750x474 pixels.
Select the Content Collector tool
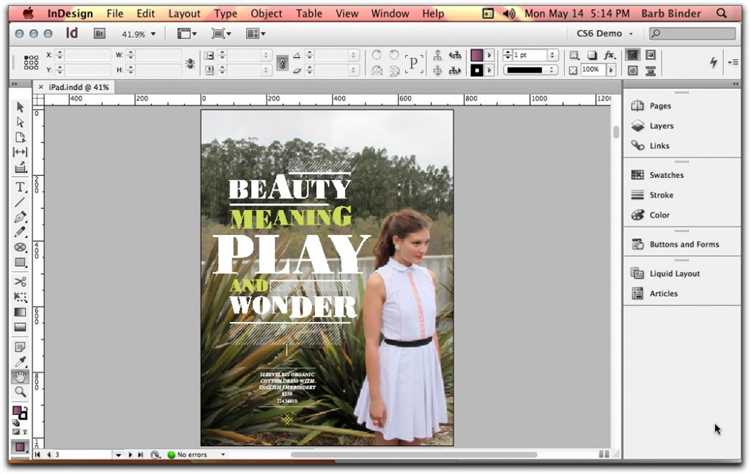tap(20, 167)
